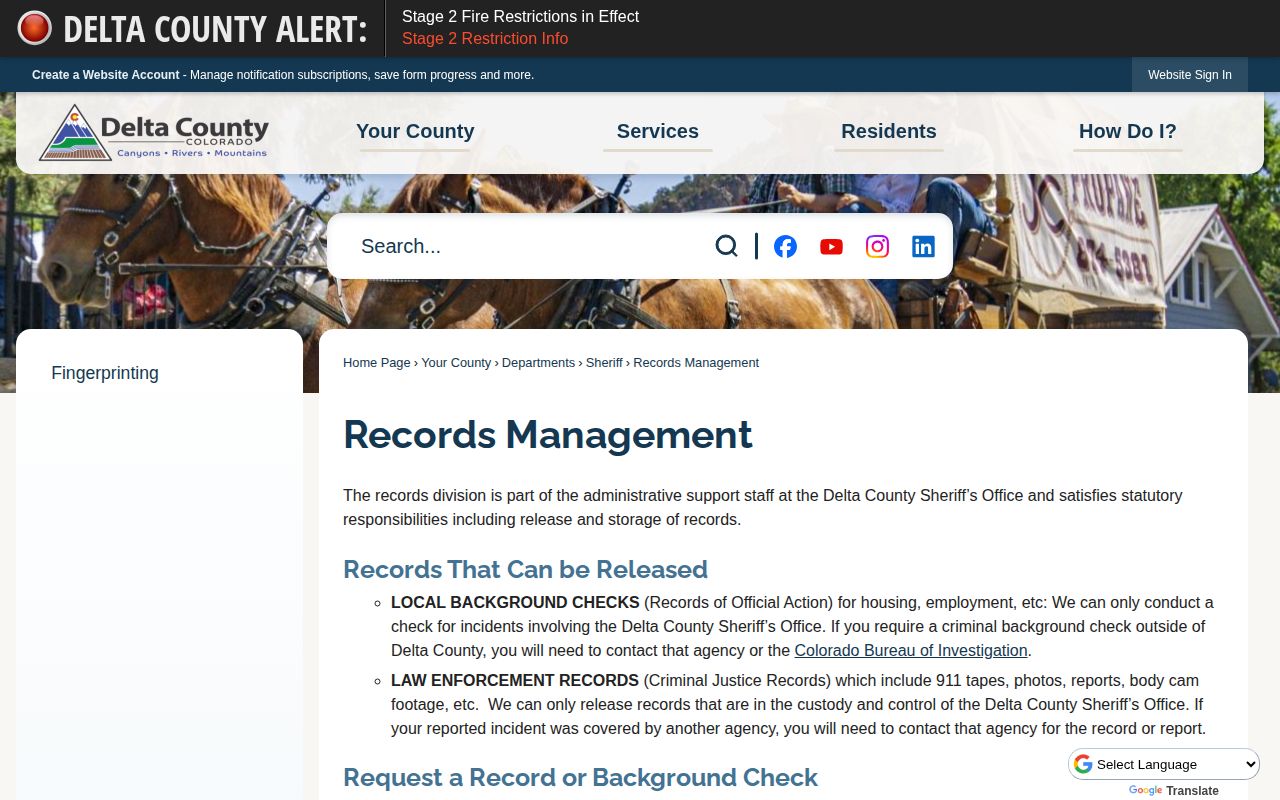Open the Your County menu

coord(415,131)
